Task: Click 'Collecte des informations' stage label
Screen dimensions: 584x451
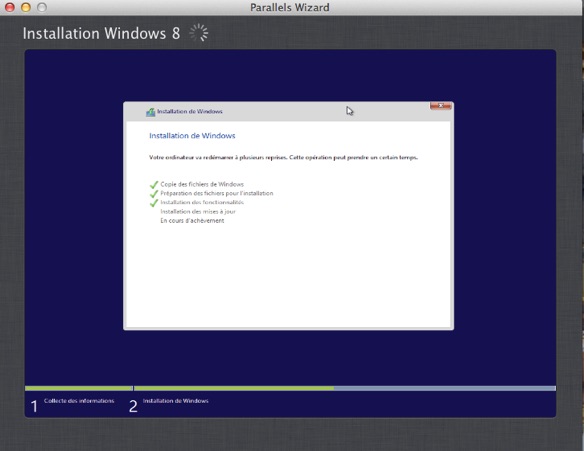Action: click(79, 401)
